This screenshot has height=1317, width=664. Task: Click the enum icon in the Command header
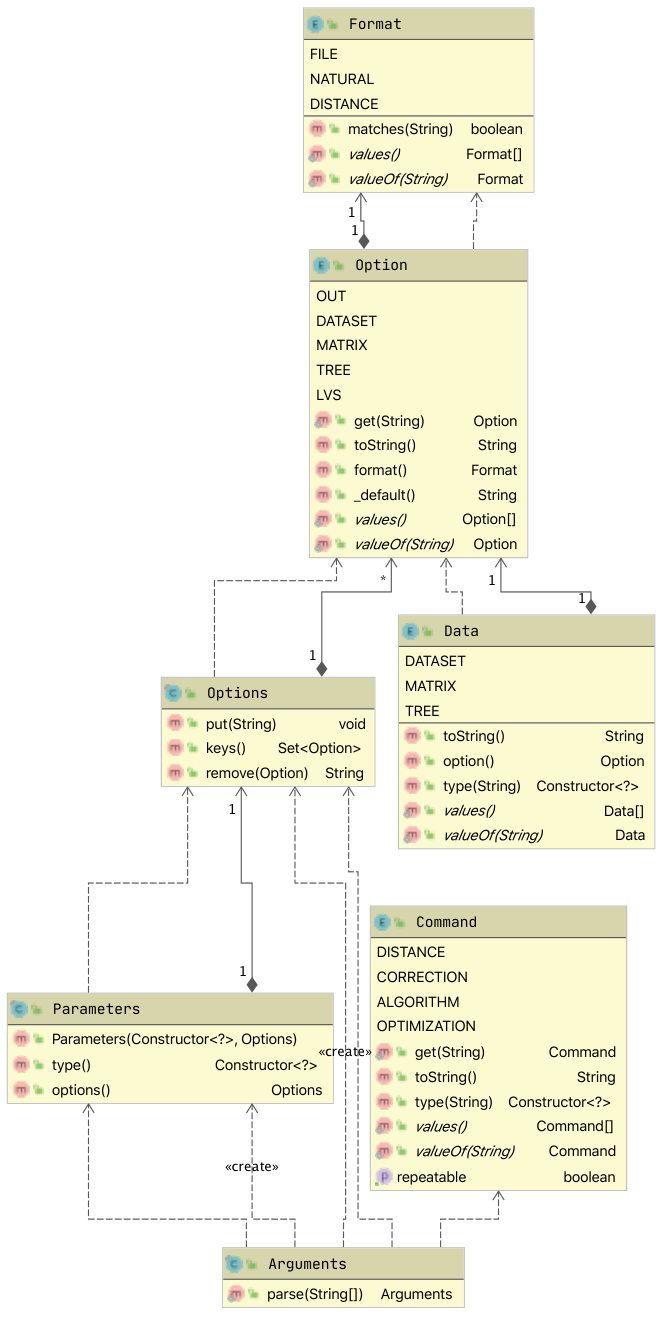(382, 922)
